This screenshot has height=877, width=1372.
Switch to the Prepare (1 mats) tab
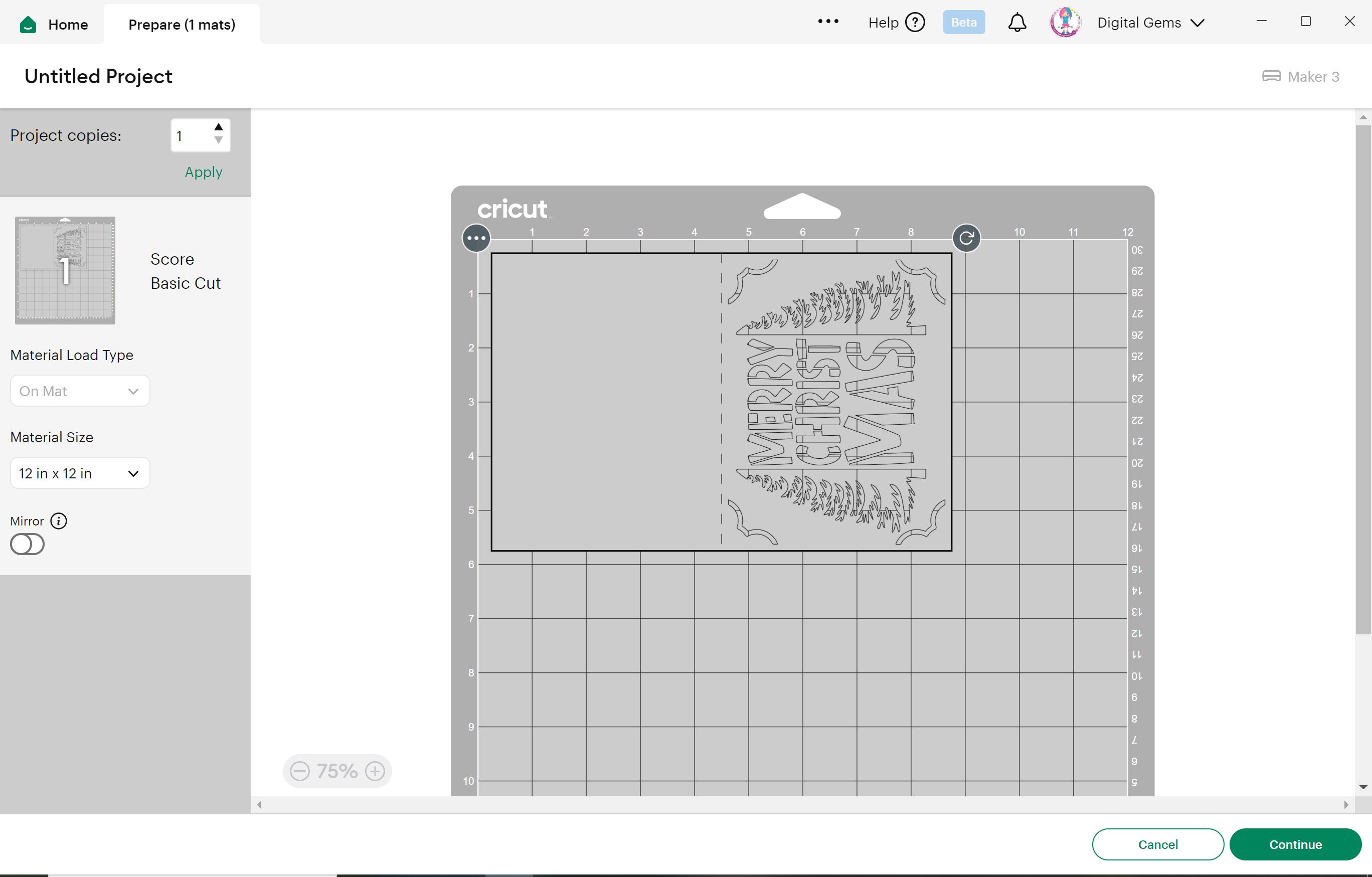click(182, 25)
